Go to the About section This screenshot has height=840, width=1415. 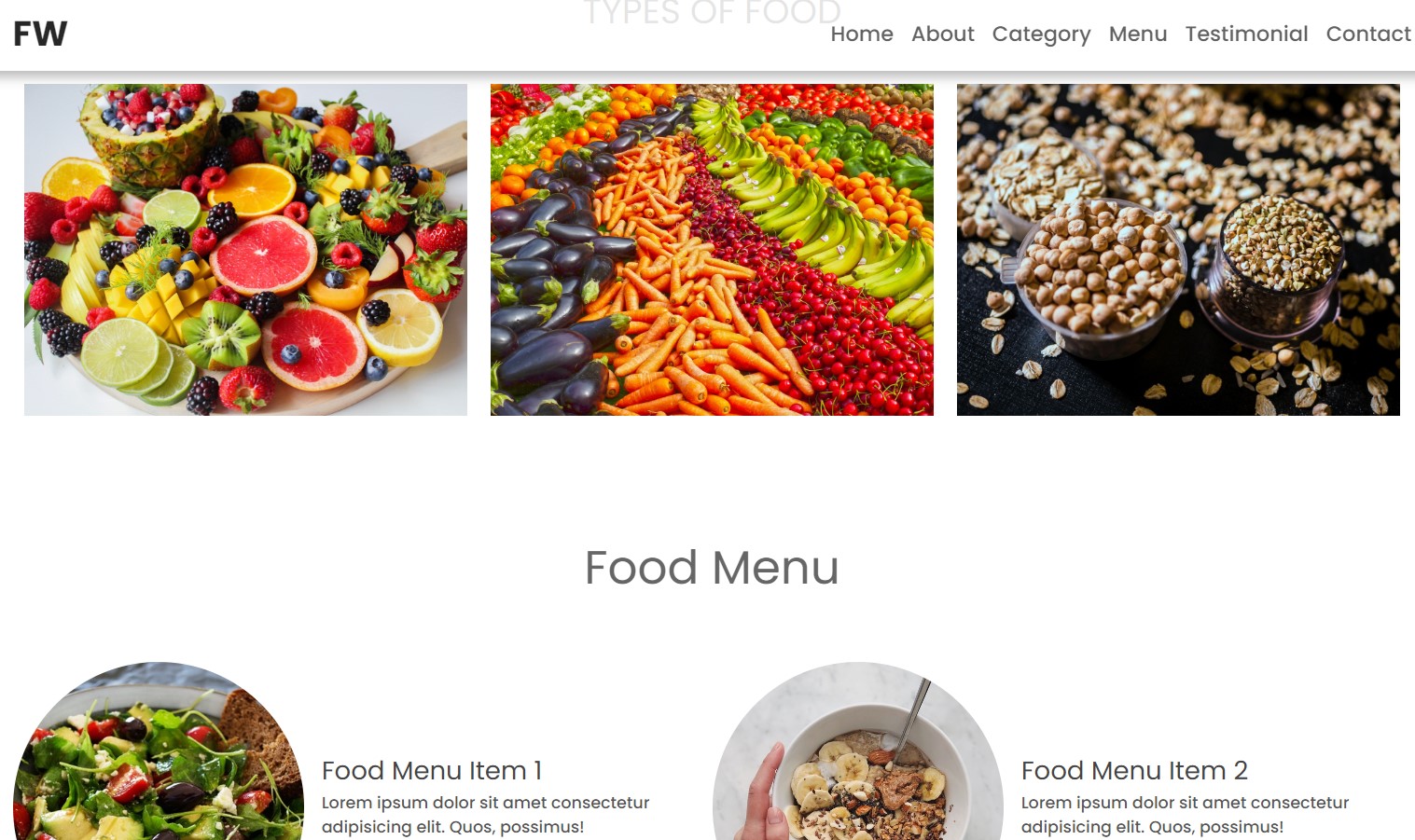click(942, 34)
